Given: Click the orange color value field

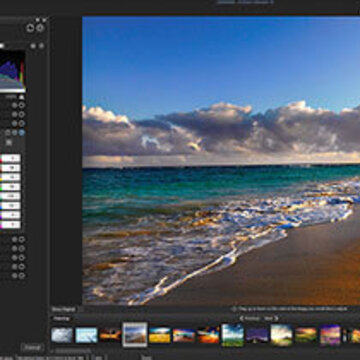Looking at the screenshot, I should [x=11, y=168].
